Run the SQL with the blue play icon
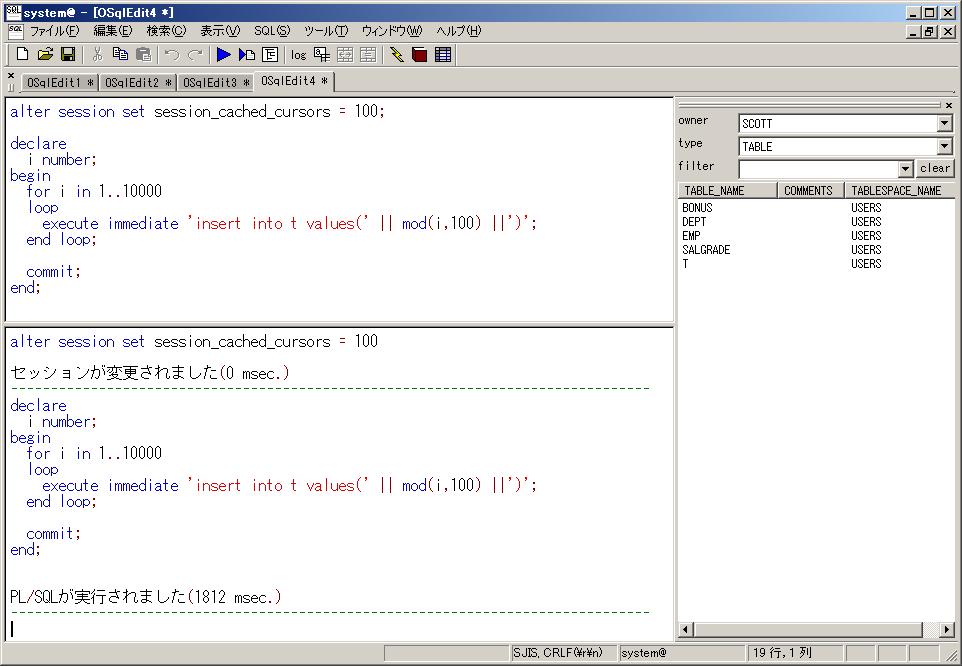The height and width of the screenshot is (666, 962). [223, 54]
